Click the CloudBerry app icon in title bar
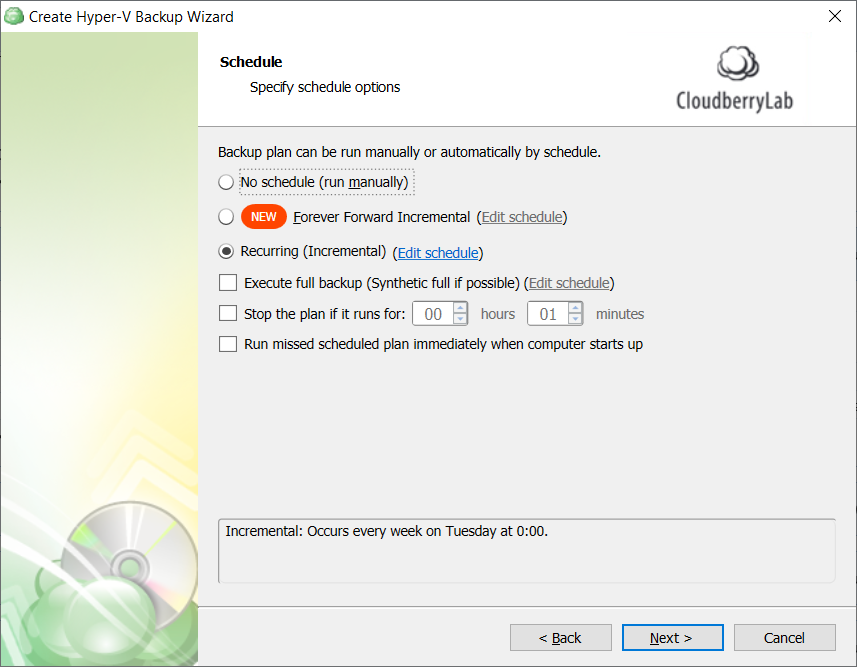Screen dimensions: 857x667 (14, 16)
